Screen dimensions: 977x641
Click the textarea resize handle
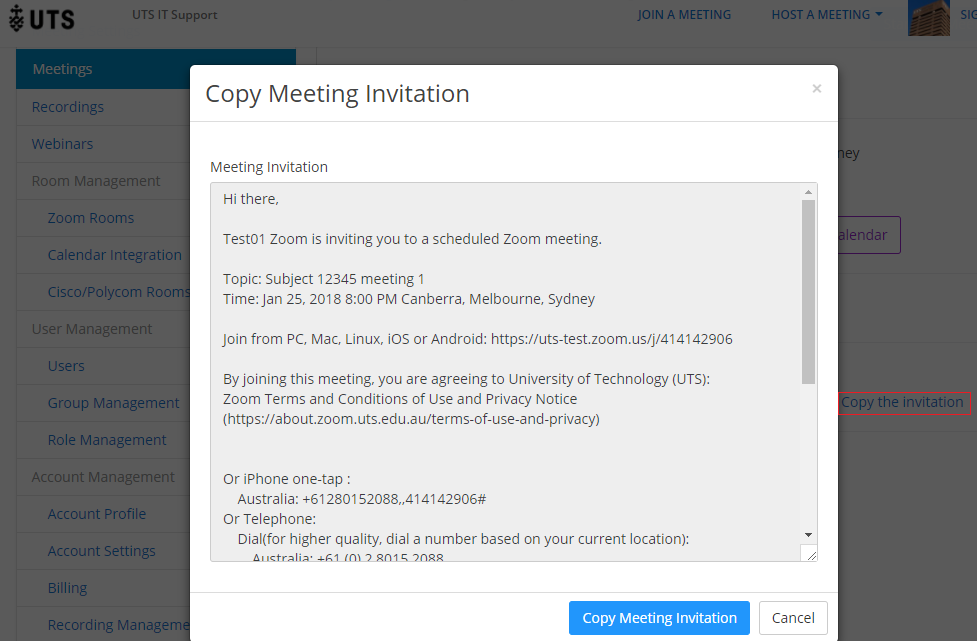click(x=809, y=554)
